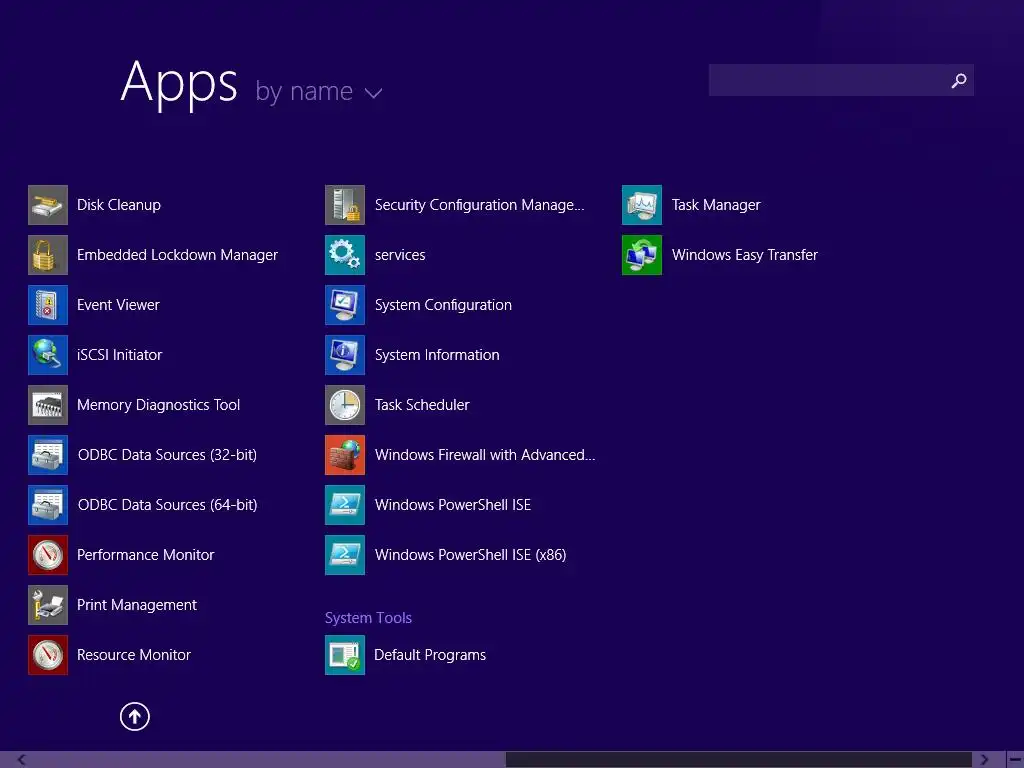Open System Configuration monitor icon

[345, 305]
